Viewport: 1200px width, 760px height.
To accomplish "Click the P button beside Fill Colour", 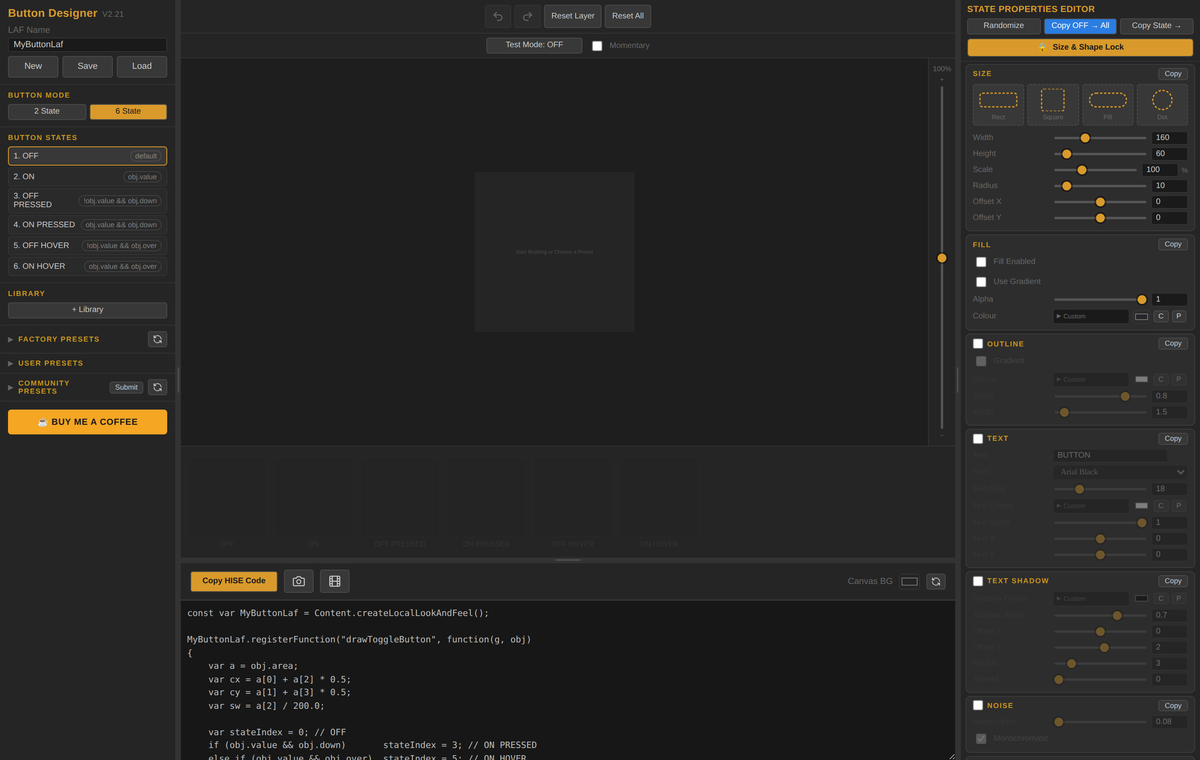I will (1179, 316).
